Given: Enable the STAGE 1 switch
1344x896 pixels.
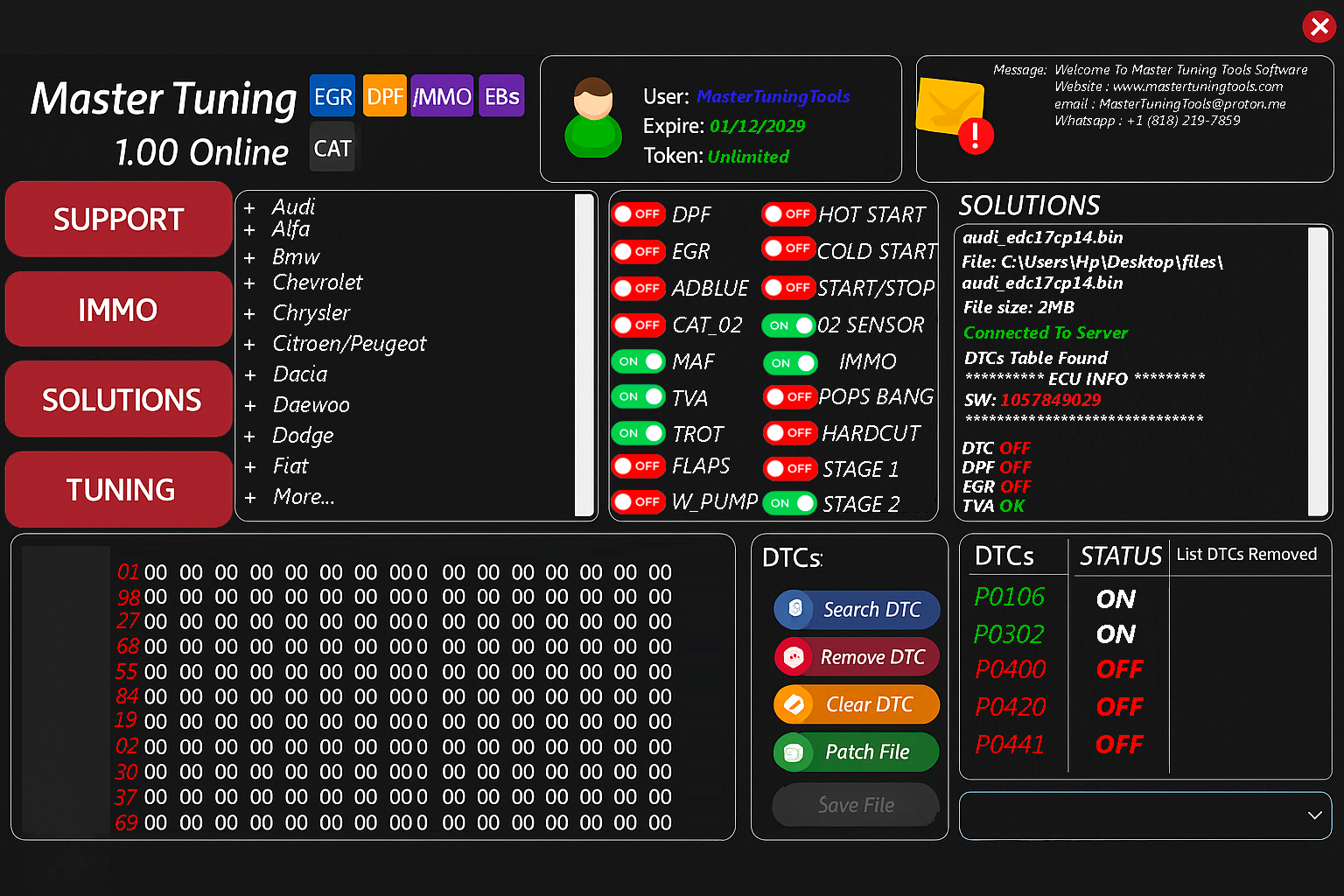Looking at the screenshot, I should click(x=791, y=468).
